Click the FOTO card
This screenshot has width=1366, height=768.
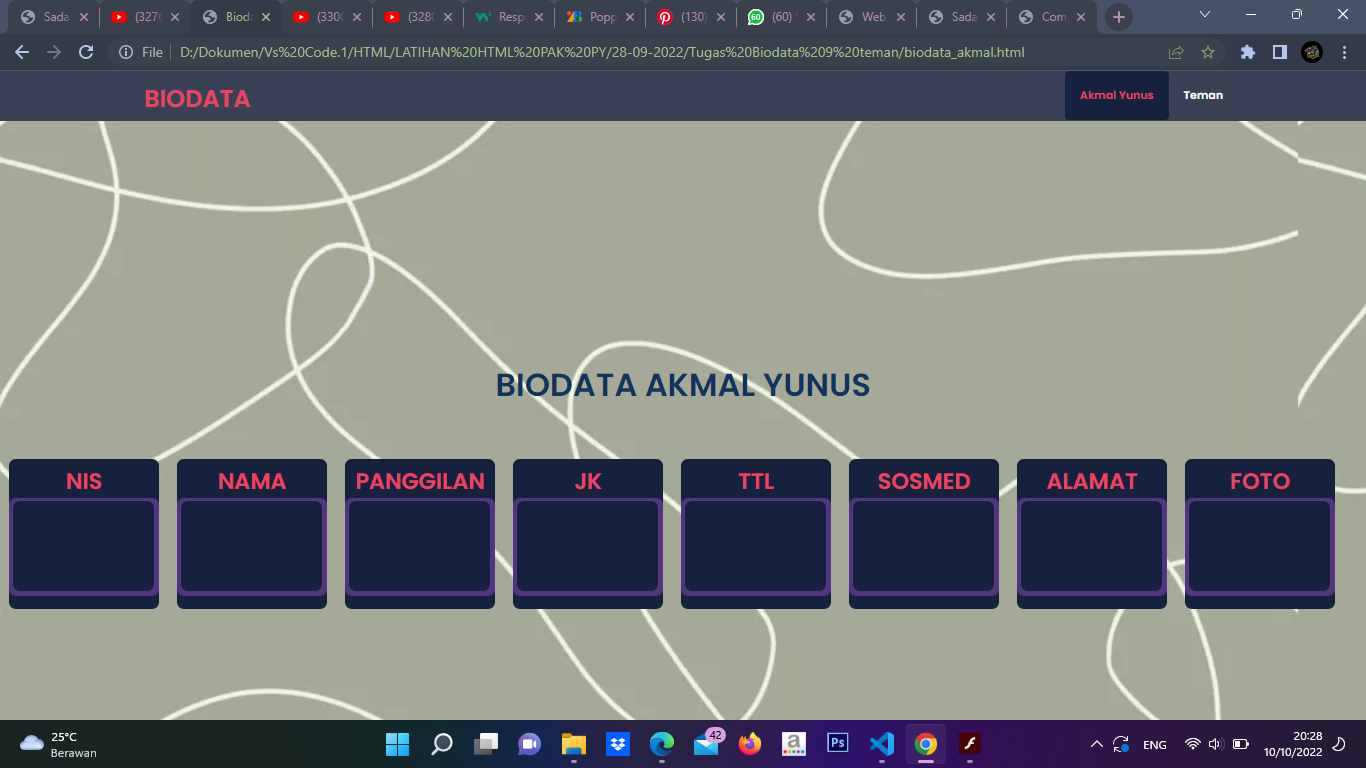point(1259,534)
